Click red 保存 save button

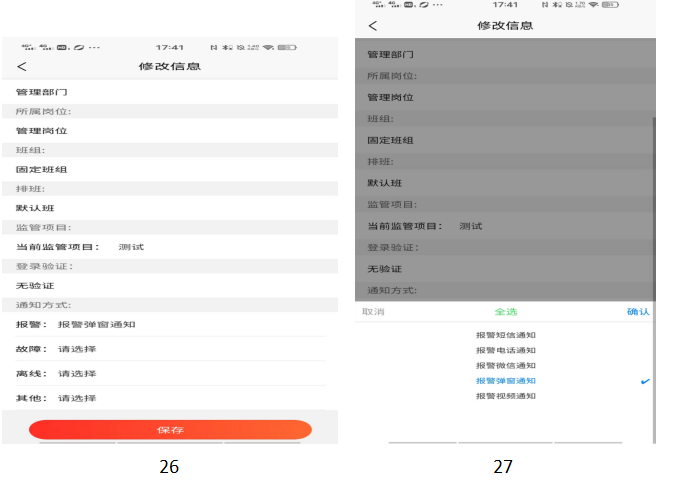[x=170, y=430]
